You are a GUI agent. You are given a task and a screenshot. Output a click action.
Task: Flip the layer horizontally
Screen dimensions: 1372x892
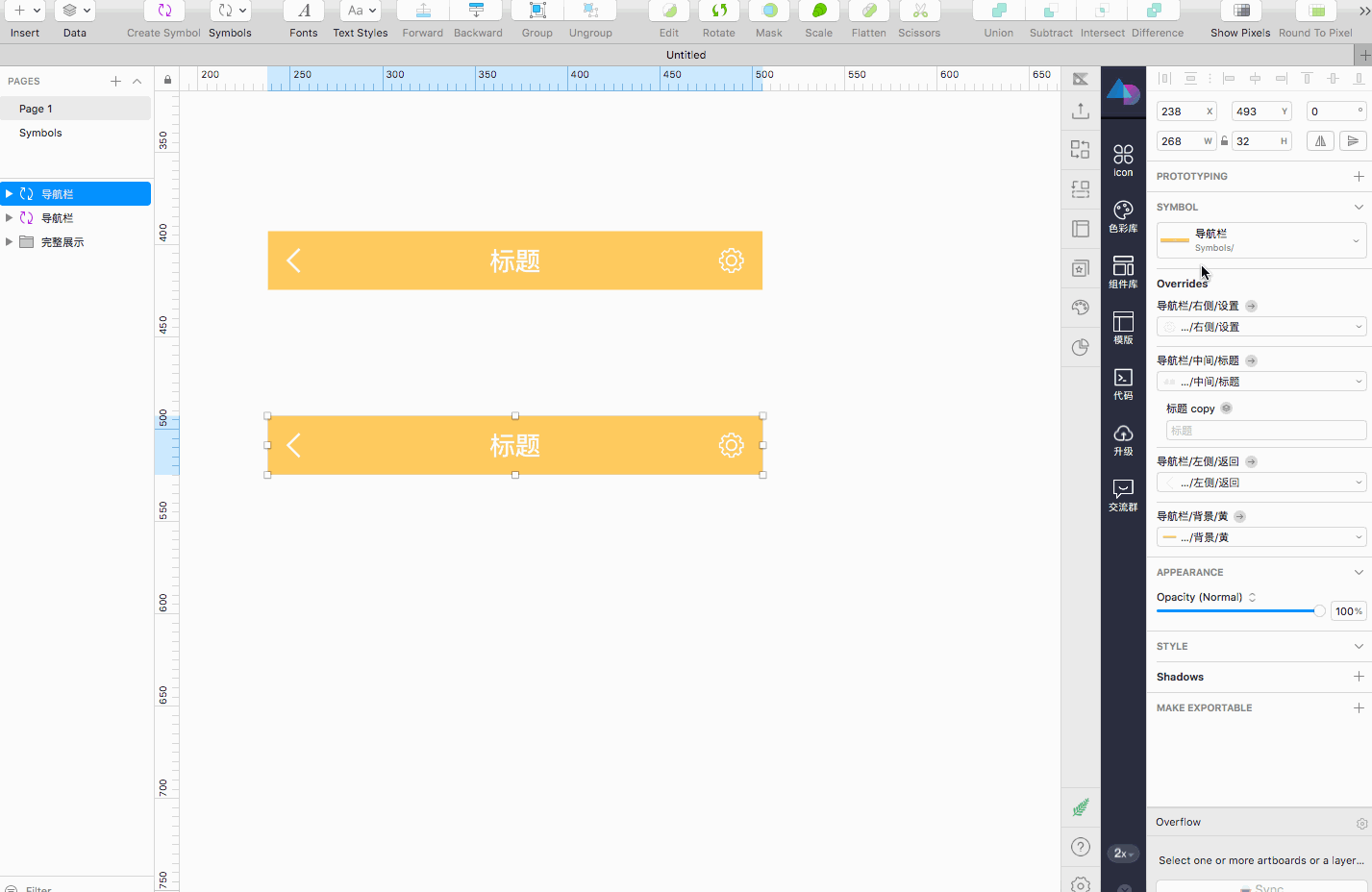coord(1320,140)
